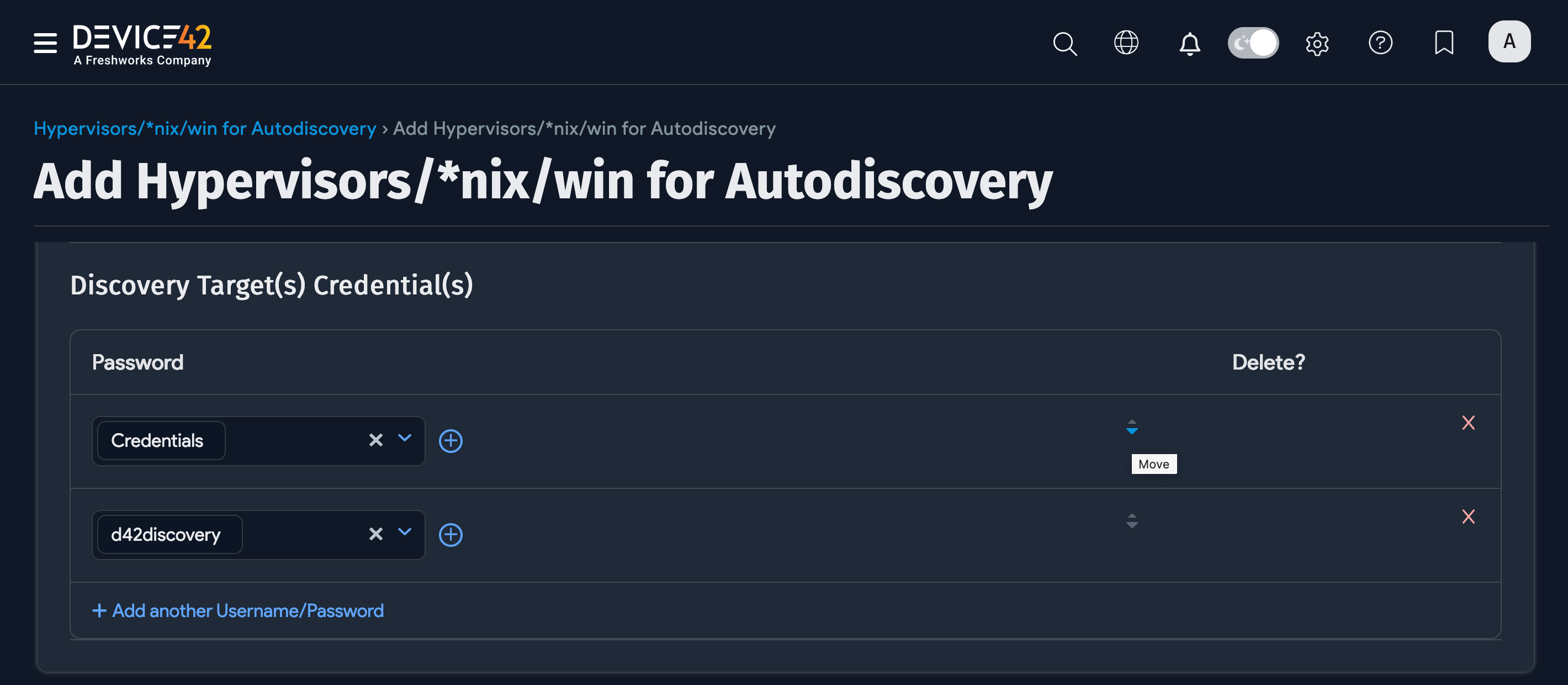This screenshot has height=685, width=1568.
Task: Open the help question mark icon
Action: point(1380,43)
